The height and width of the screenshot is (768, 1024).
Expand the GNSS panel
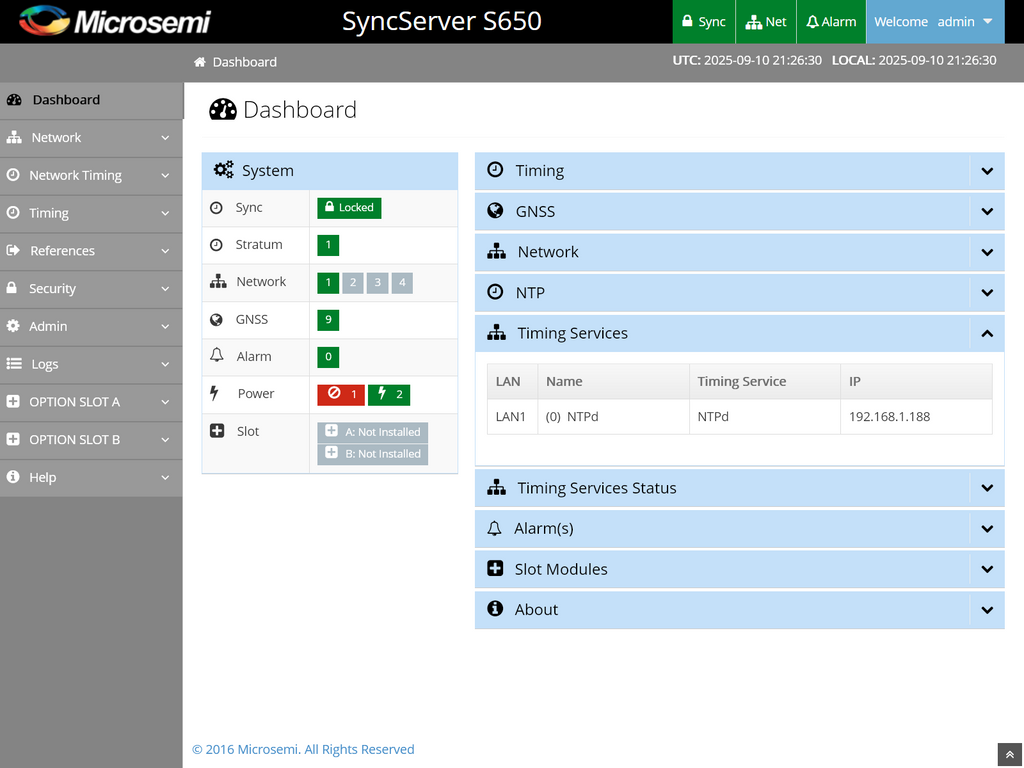pos(739,212)
